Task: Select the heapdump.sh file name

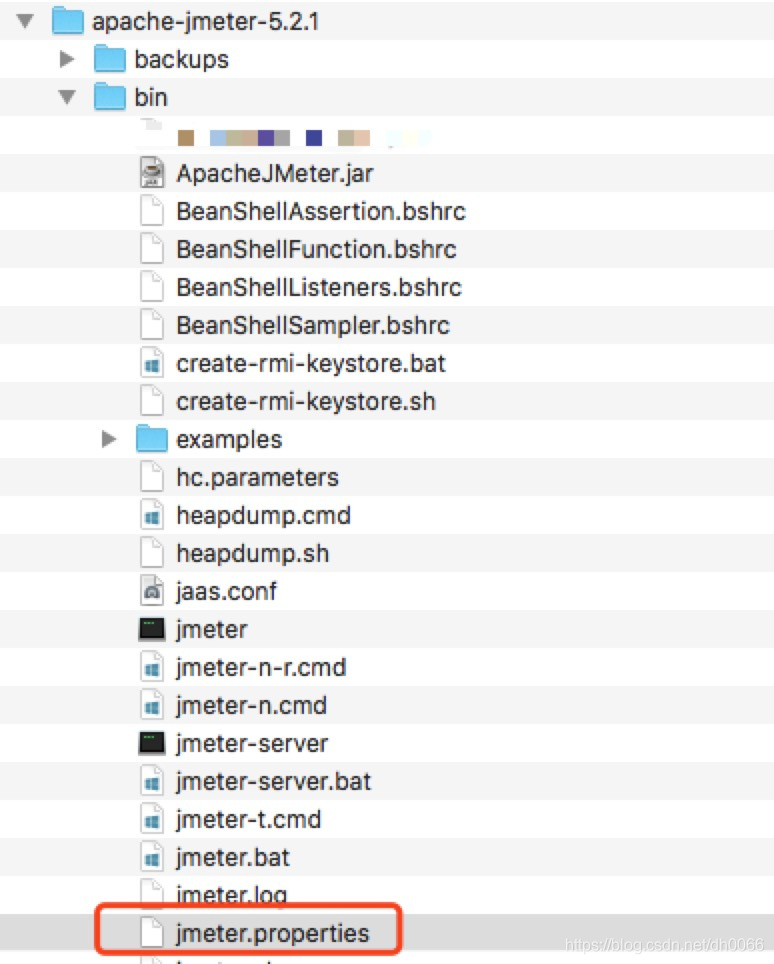Action: click(252, 555)
